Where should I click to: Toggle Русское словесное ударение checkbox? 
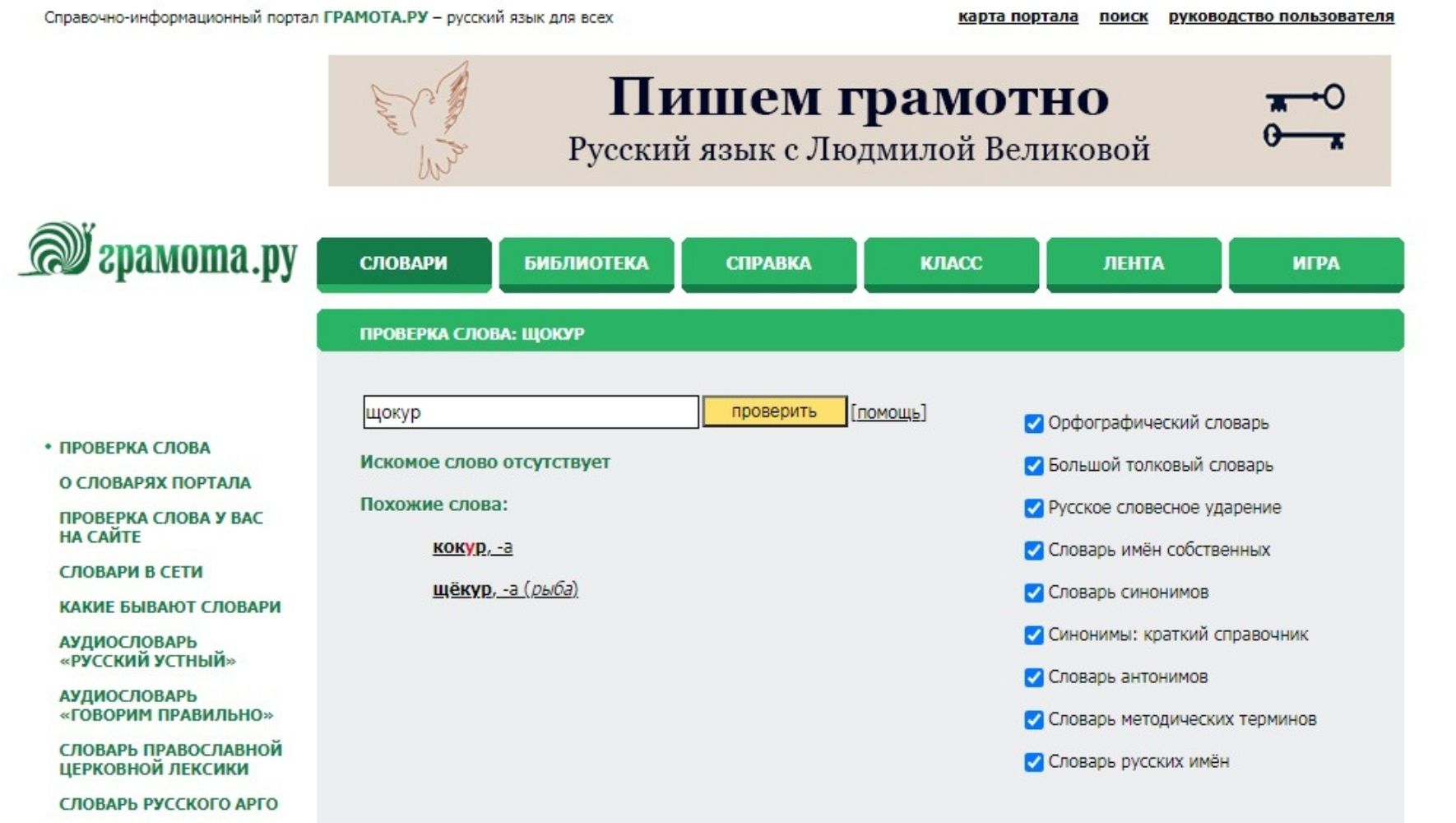1033,508
